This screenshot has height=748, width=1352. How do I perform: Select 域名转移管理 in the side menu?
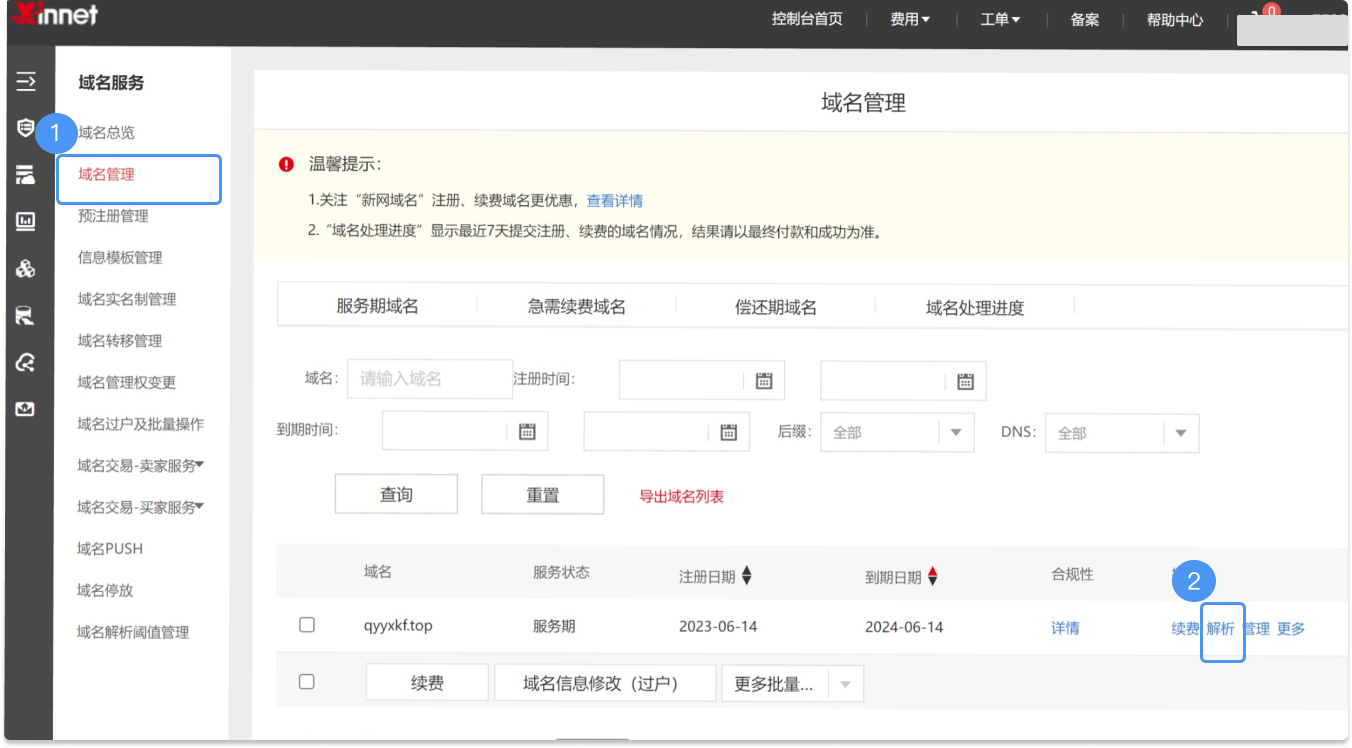coord(120,341)
